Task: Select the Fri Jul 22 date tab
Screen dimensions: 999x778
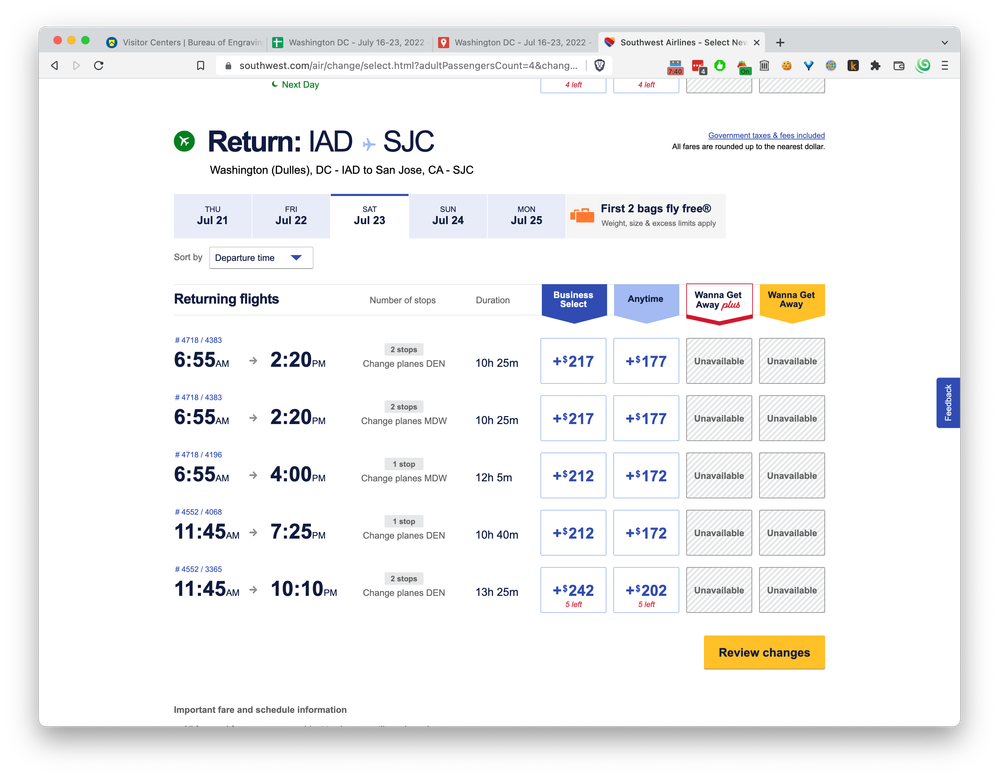Action: [x=291, y=216]
